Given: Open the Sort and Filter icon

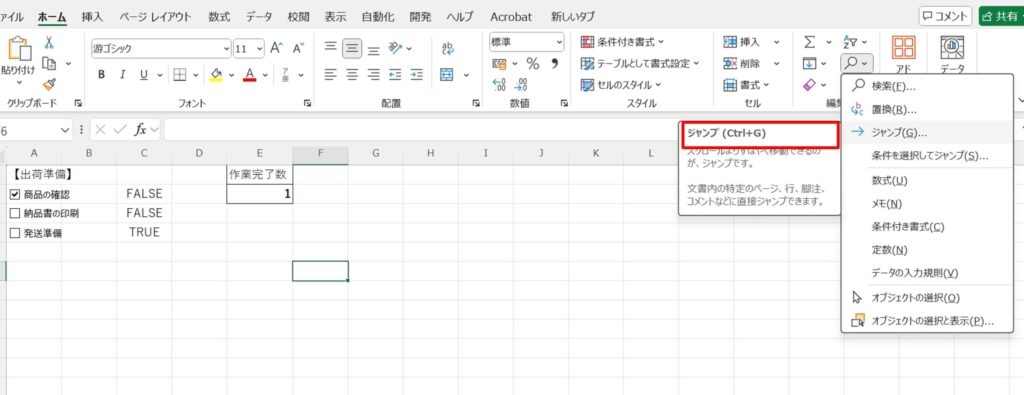Looking at the screenshot, I should point(850,42).
